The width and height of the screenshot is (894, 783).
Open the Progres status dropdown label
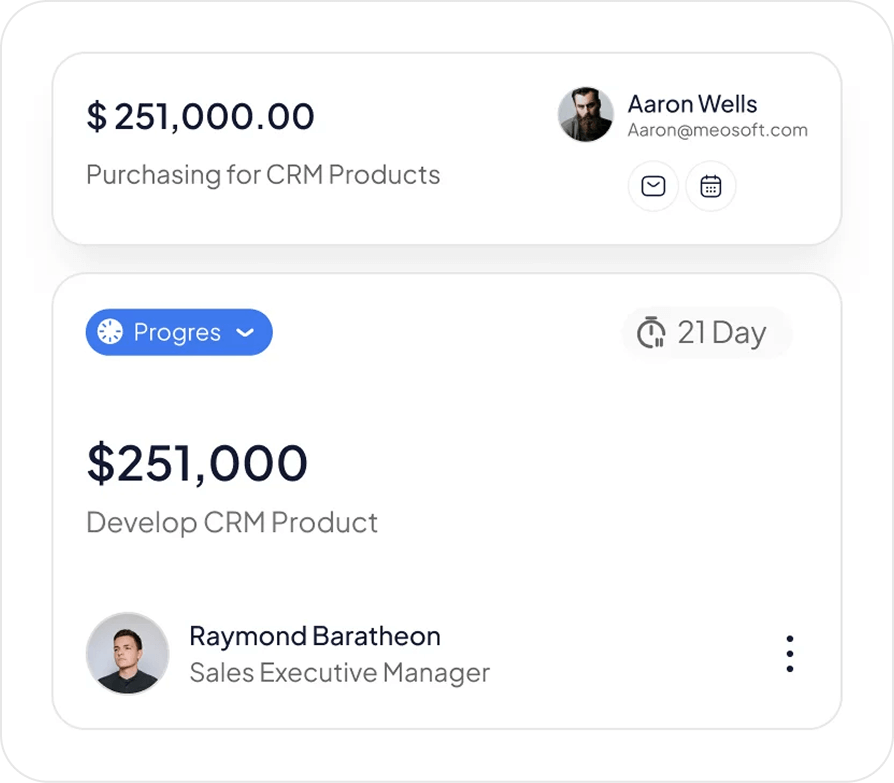tap(177, 332)
